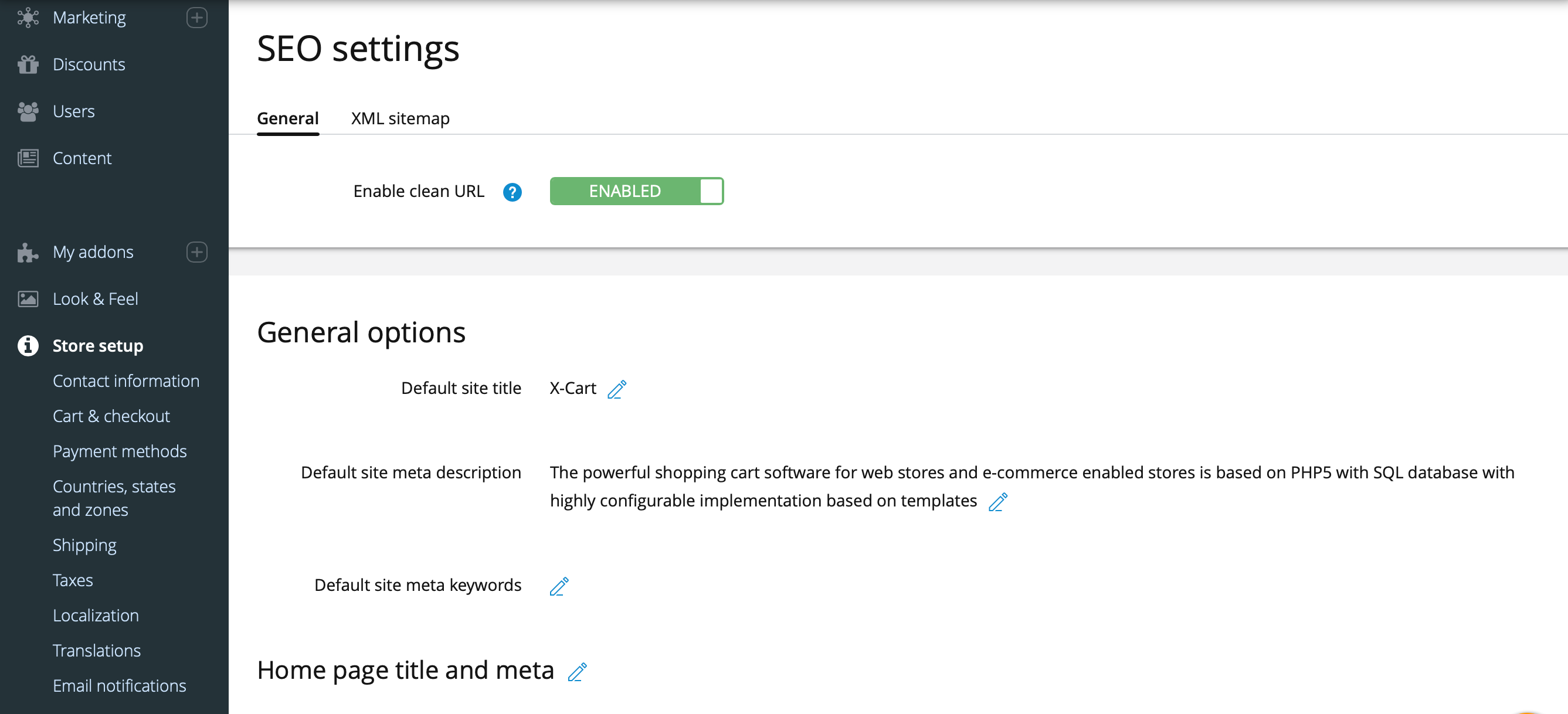Switch to the XML sitemap tab
The image size is (1568, 714).
pos(400,118)
